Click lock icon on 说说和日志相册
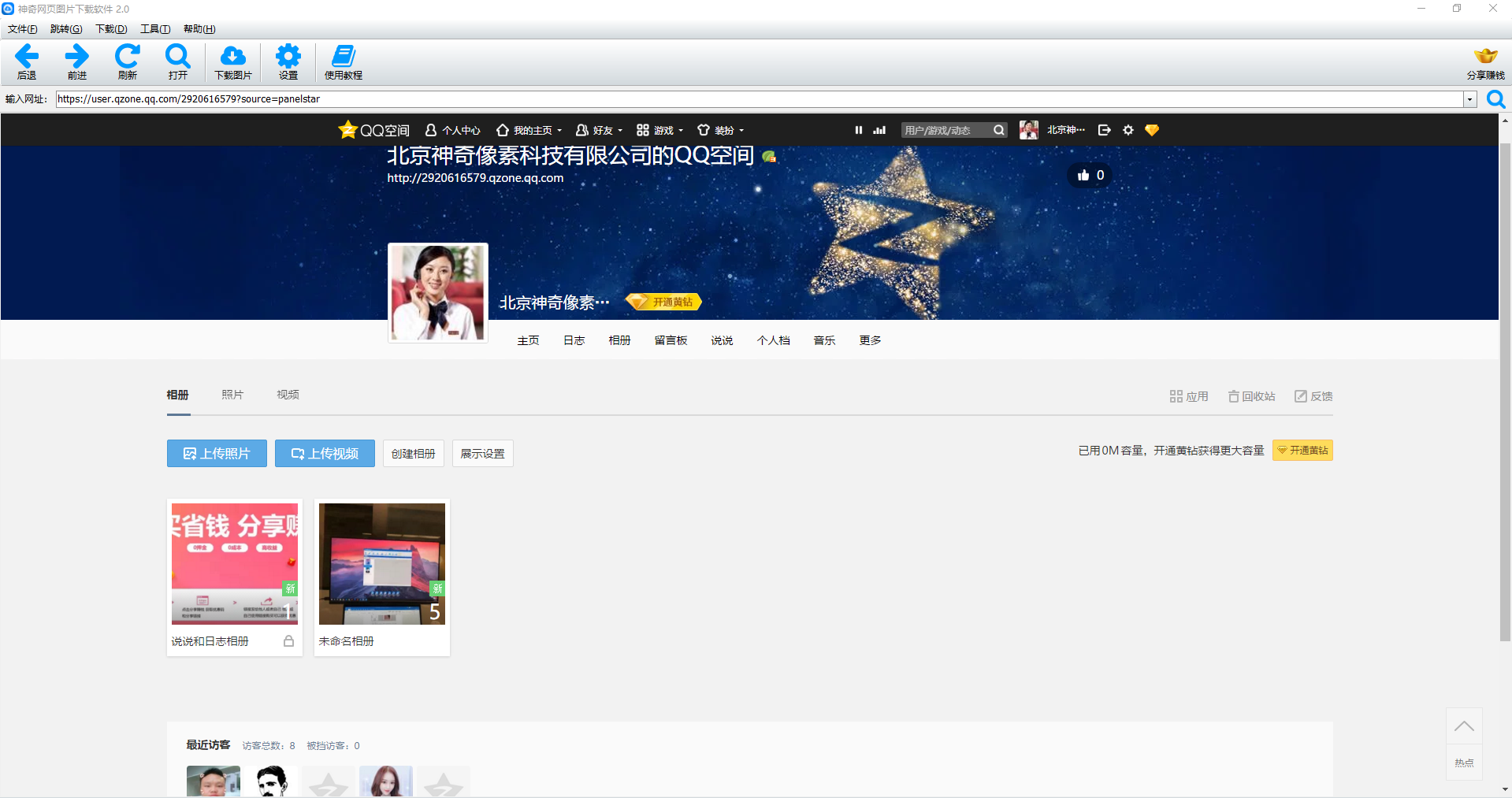 pyautogui.click(x=288, y=641)
